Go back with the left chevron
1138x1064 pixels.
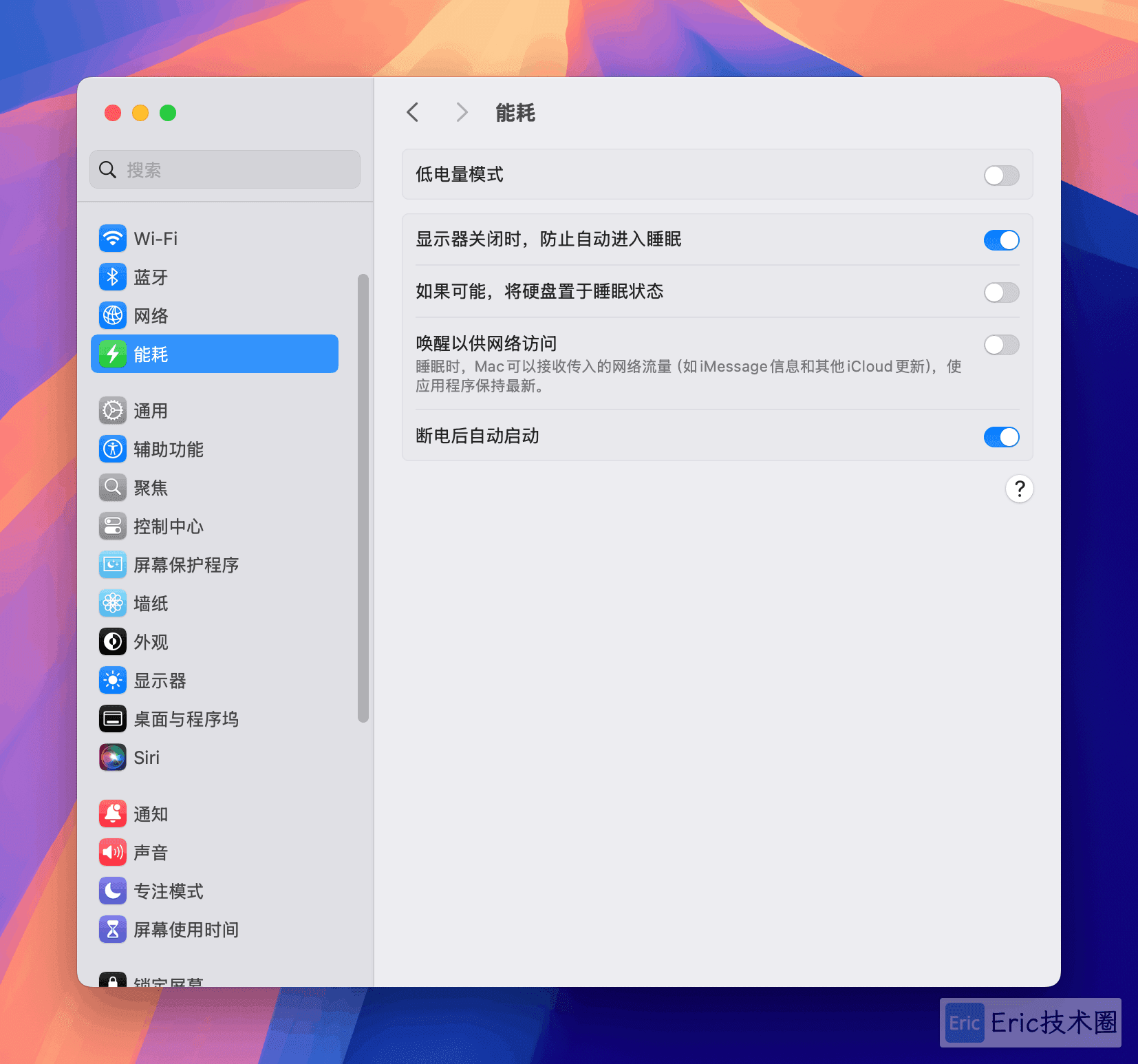[413, 112]
